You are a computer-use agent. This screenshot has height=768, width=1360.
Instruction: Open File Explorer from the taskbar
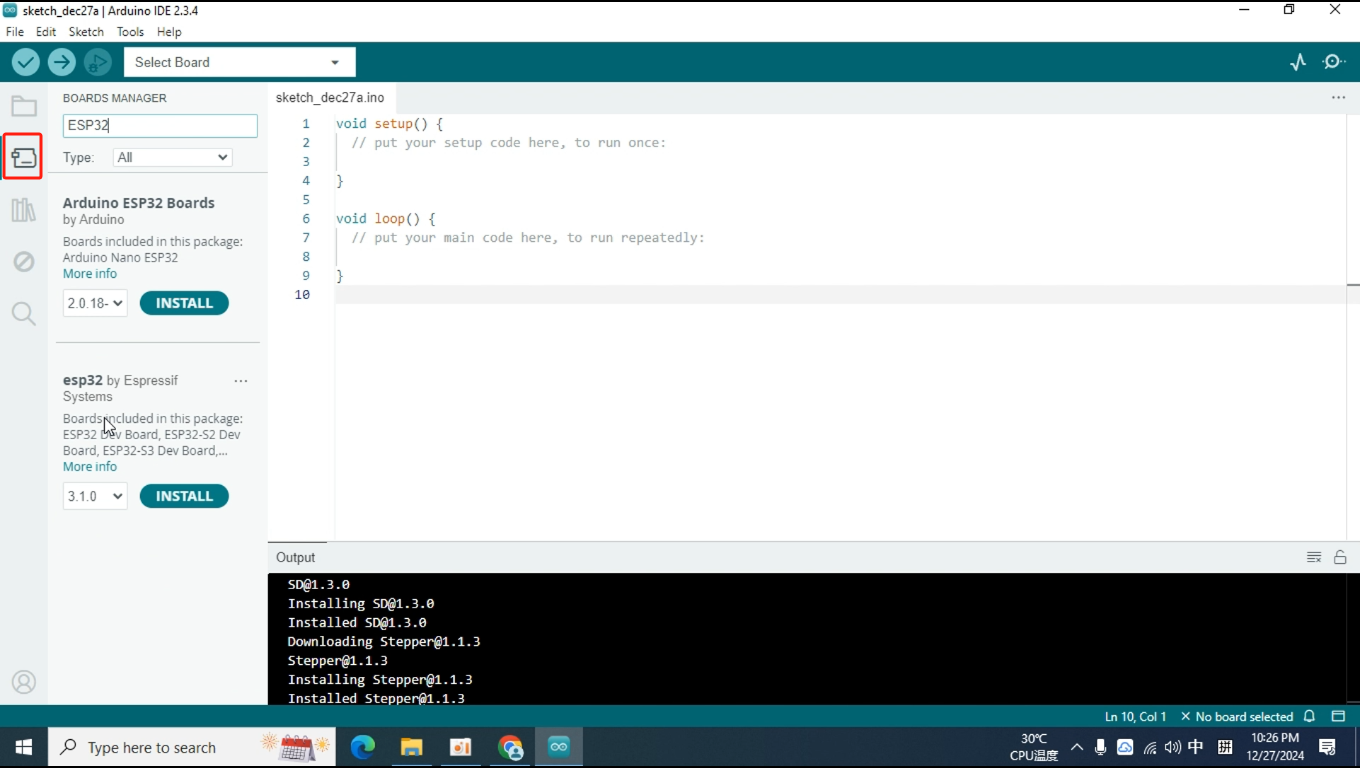click(x=411, y=747)
